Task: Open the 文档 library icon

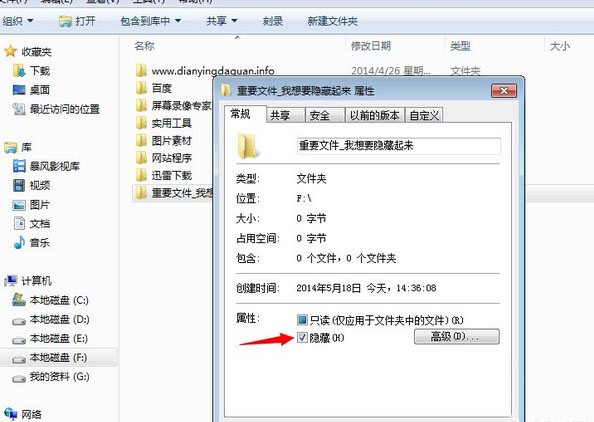Action: pyautogui.click(x=19, y=223)
